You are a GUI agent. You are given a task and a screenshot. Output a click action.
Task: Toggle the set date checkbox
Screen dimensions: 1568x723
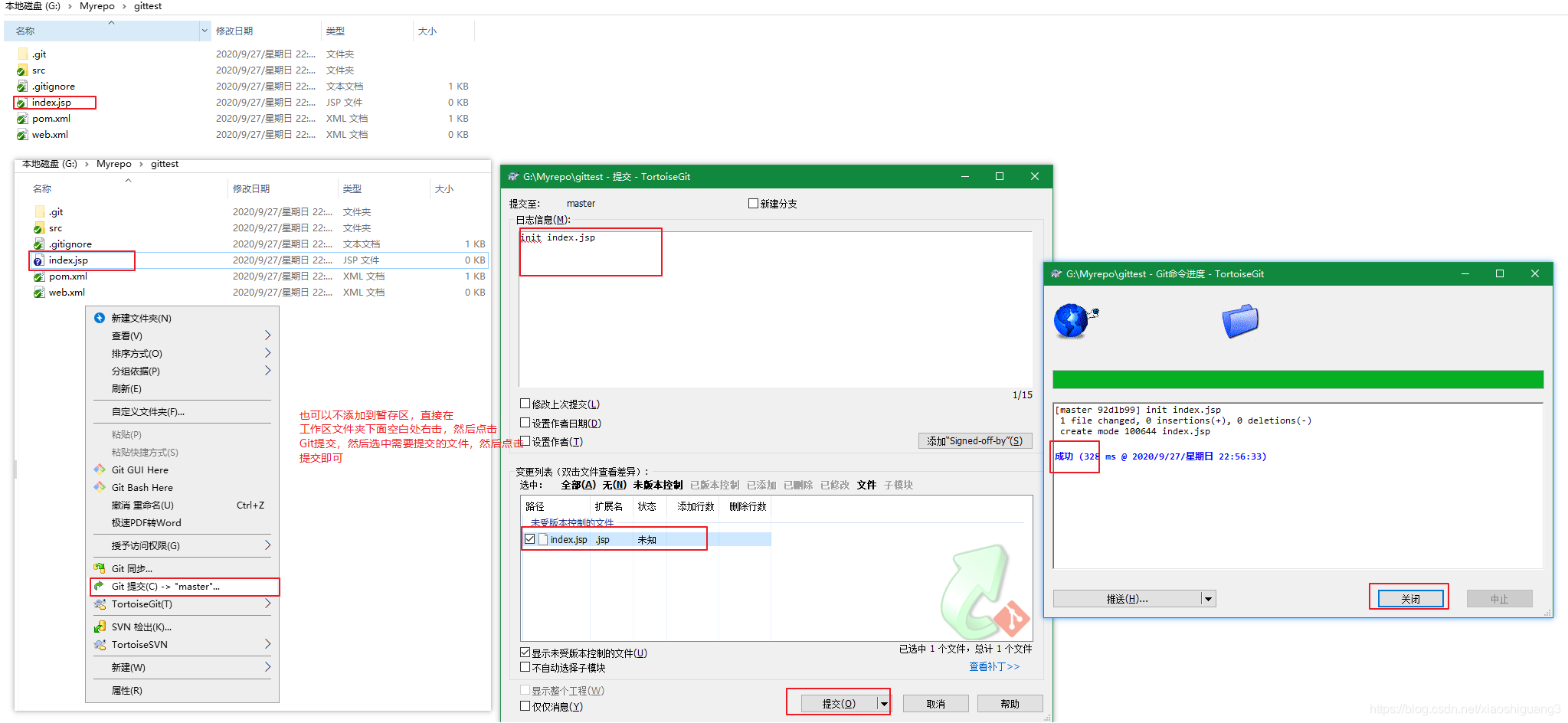point(525,423)
